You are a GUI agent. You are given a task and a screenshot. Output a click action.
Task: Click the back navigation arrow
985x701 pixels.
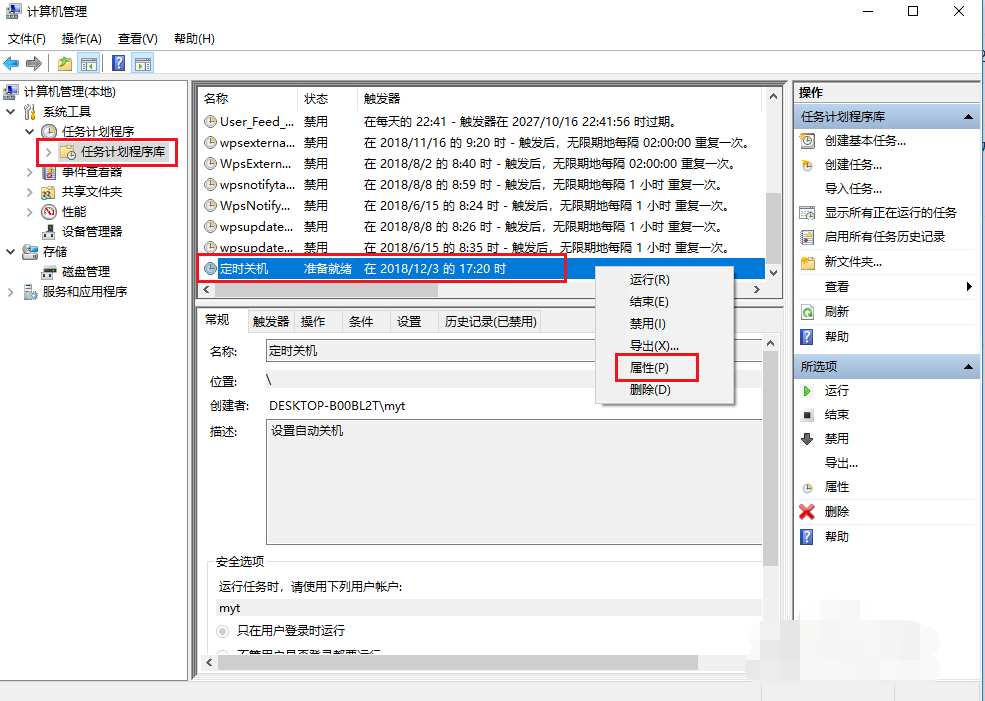coord(11,63)
